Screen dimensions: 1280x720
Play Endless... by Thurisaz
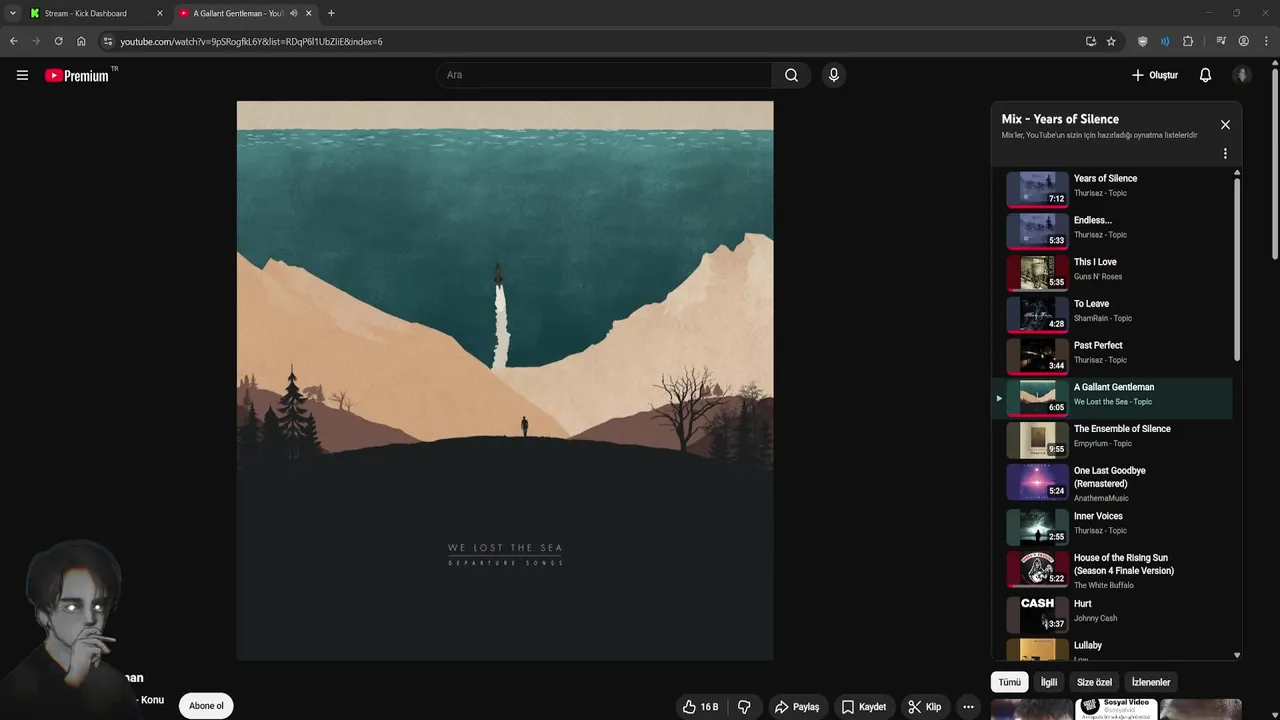1112,231
